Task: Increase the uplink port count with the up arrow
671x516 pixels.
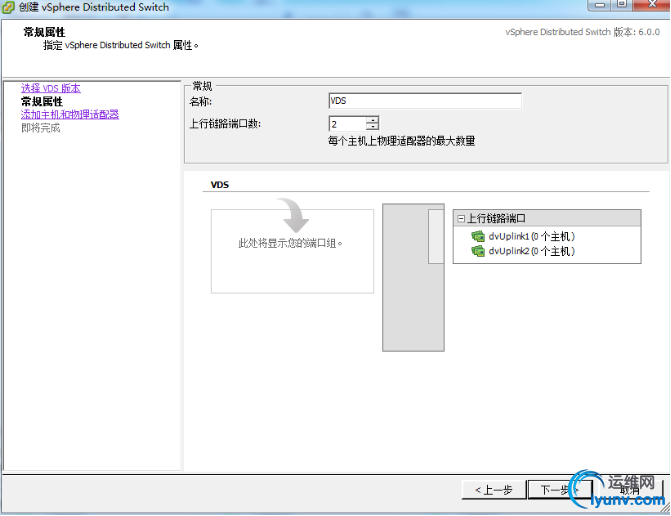Action: (x=372, y=120)
